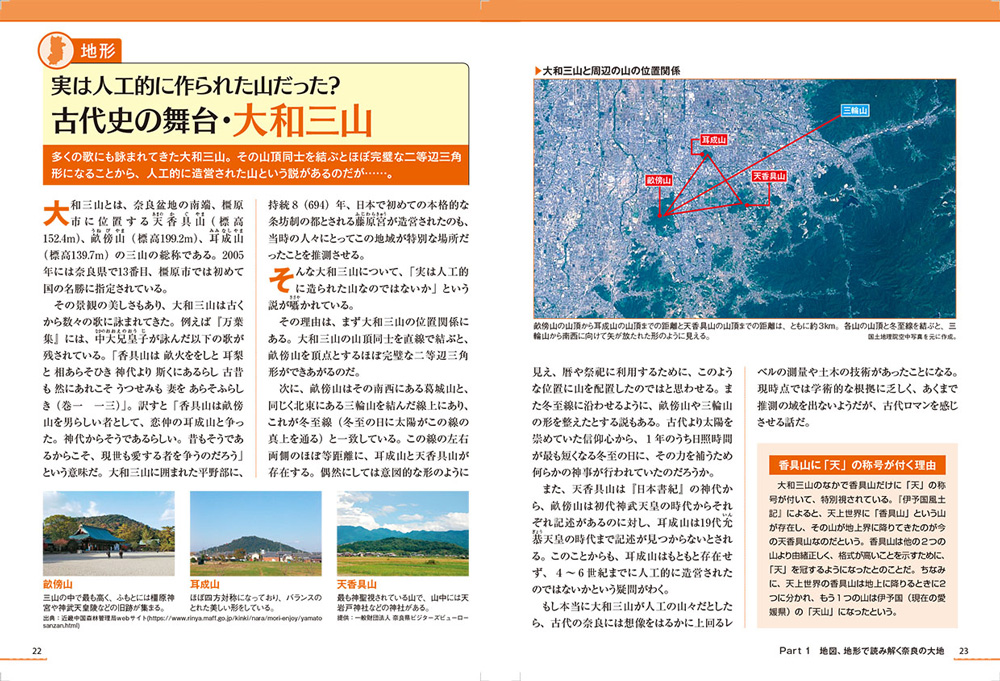Open the 耳成山 photo thumbnail
The width and height of the screenshot is (1000, 681).
[256, 534]
